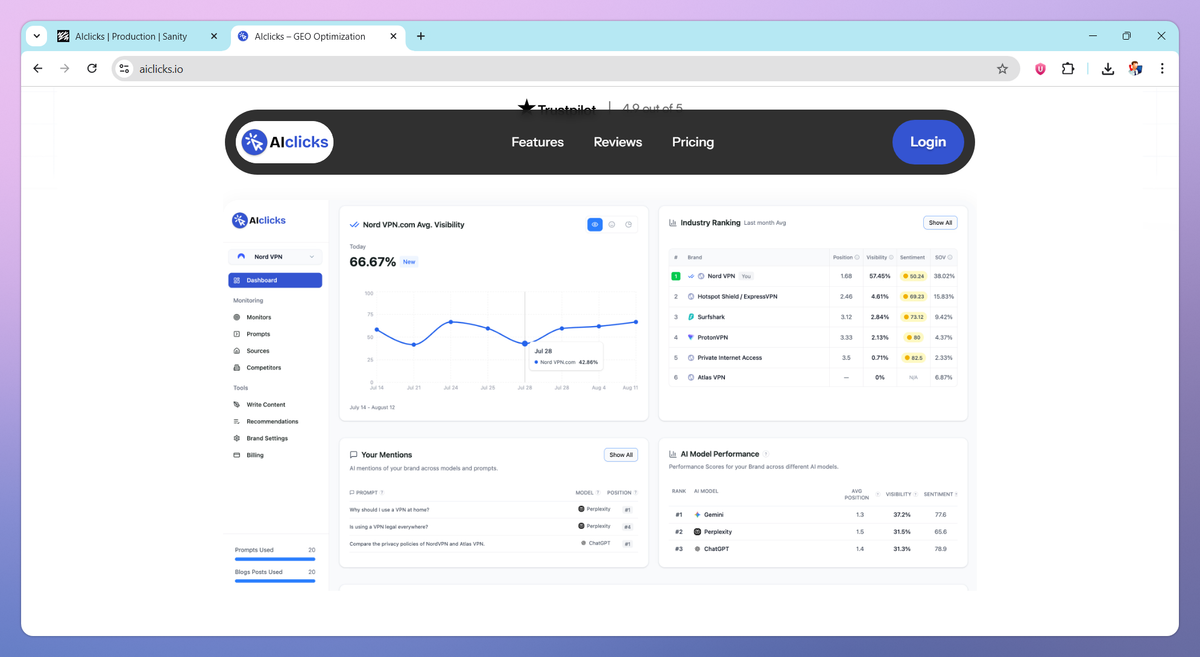Open the Brand Settings gear icon
Screen dimensions: 1200x657
pyautogui.click(x=237, y=438)
